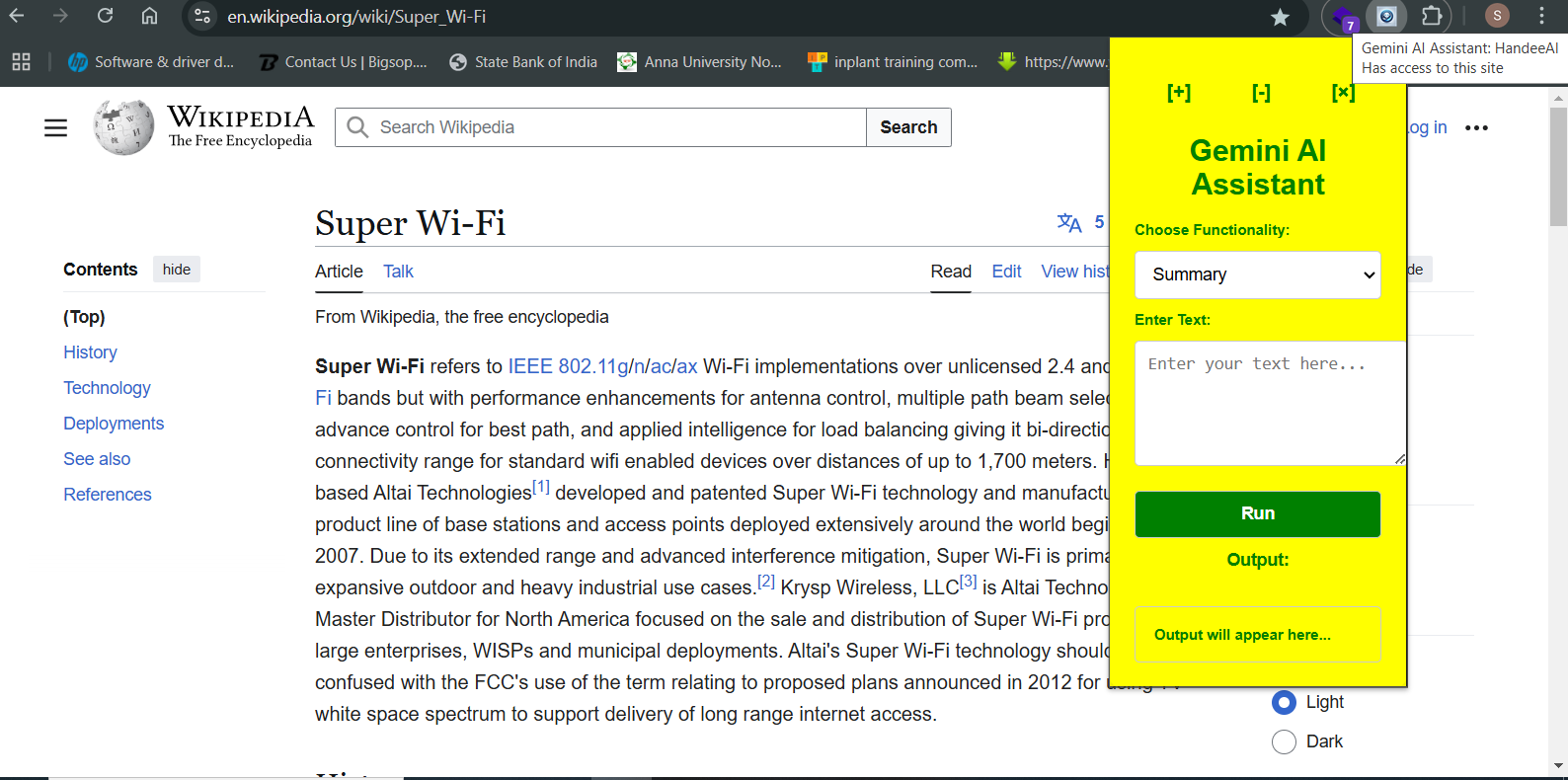Hide the Contents sidebar
Screen dimensions: 1568x780
point(177,270)
